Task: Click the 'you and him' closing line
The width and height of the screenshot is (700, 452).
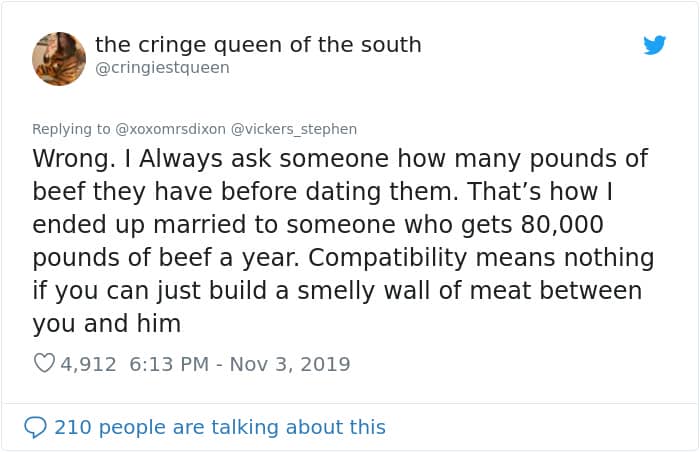Action: pos(107,323)
